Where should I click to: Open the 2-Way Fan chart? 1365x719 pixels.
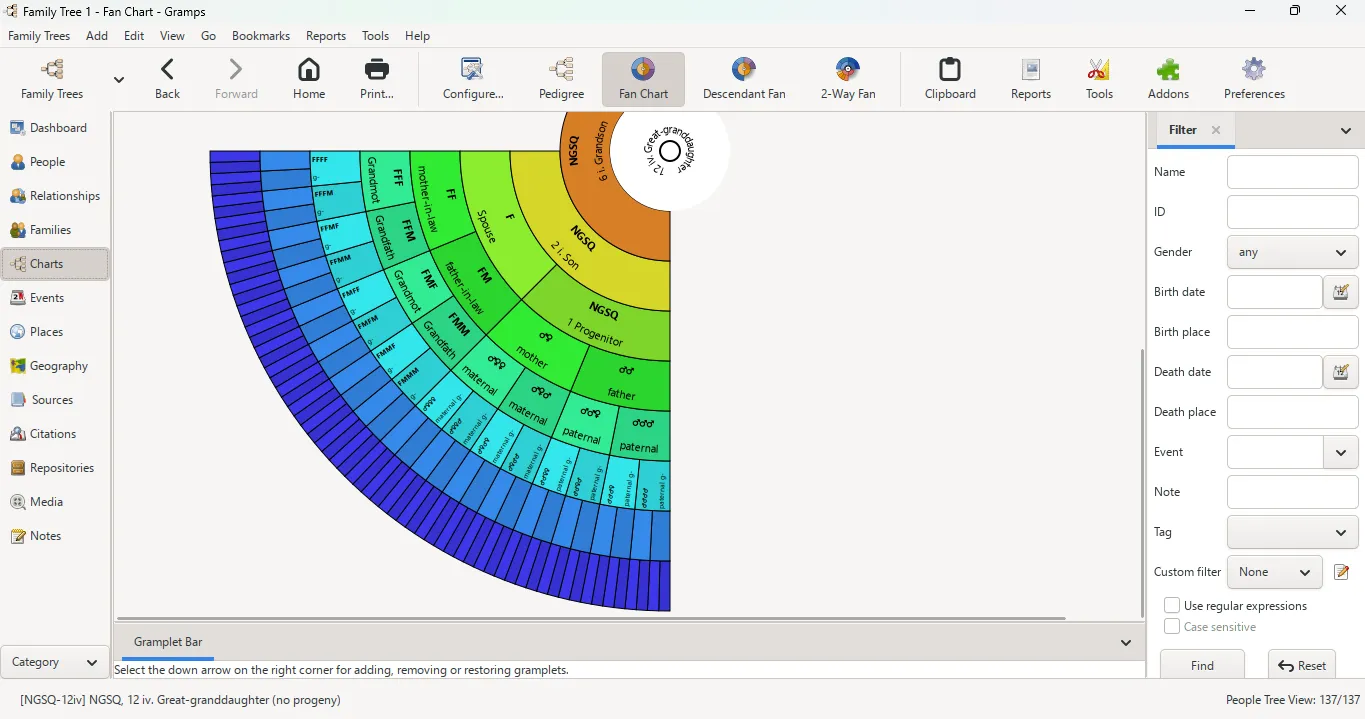(847, 79)
